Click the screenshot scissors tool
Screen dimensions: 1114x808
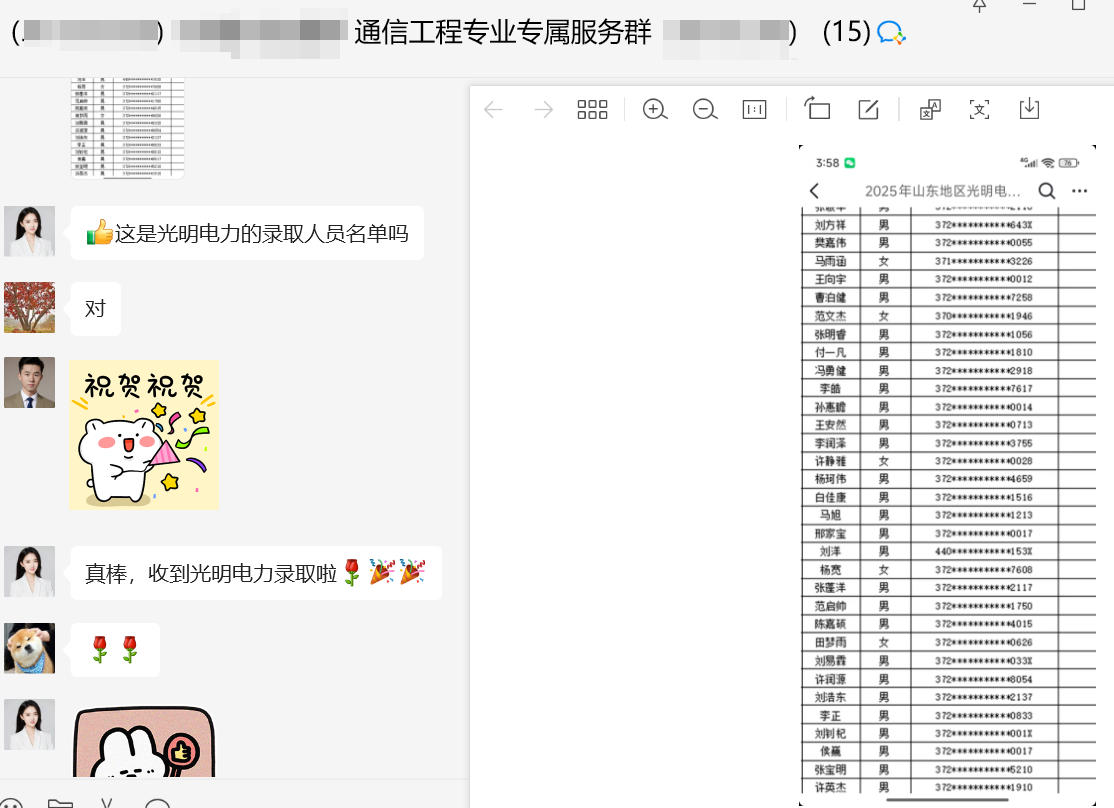(106, 803)
